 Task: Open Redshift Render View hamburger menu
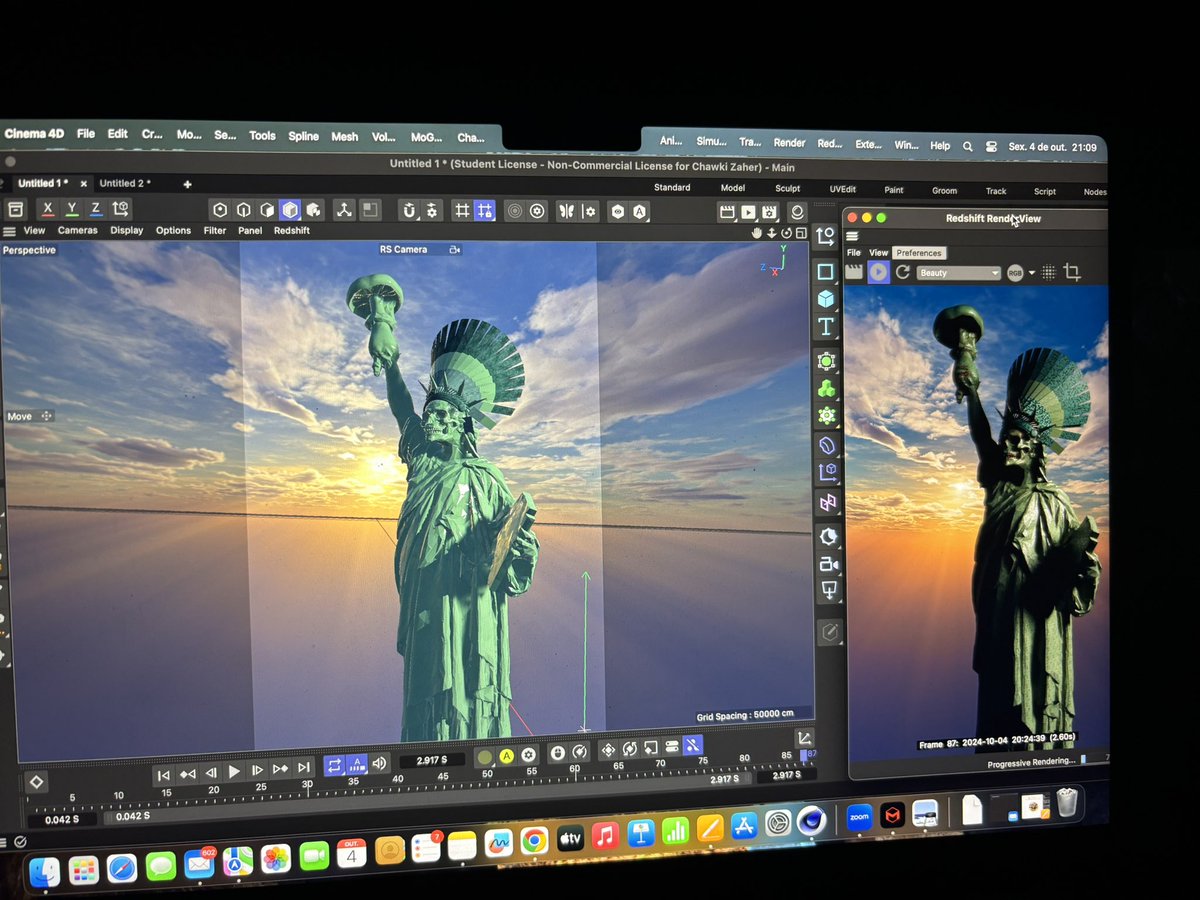[x=853, y=237]
